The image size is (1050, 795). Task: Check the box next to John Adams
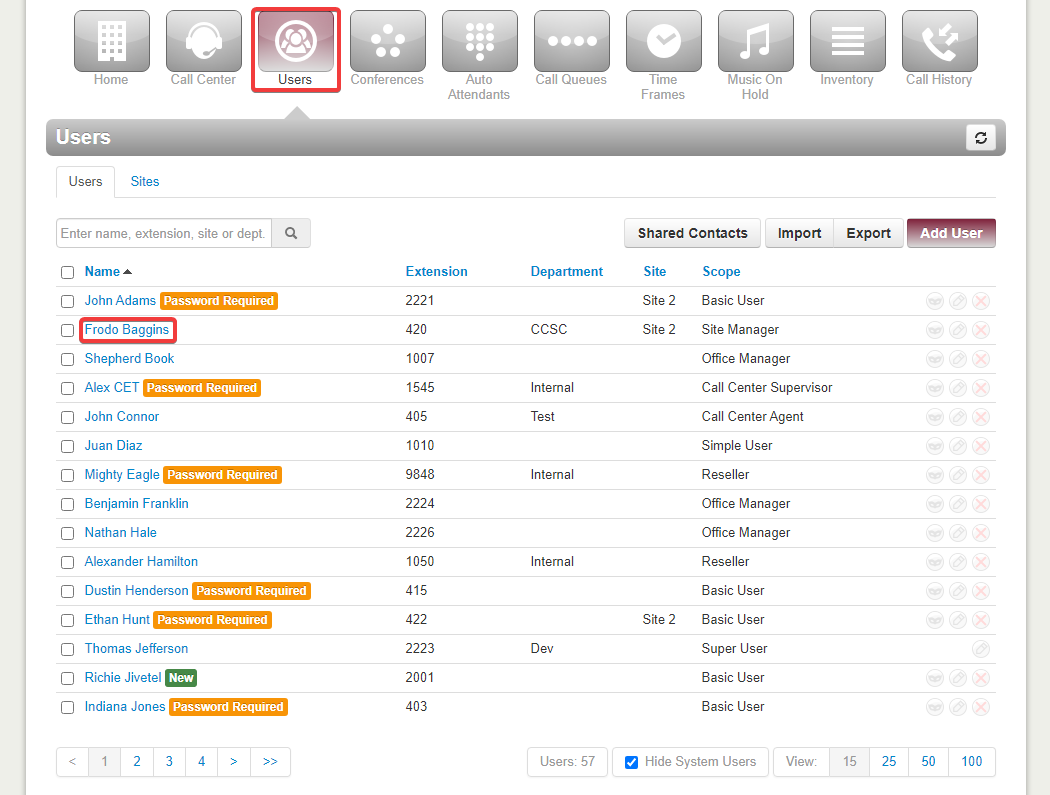(67, 301)
